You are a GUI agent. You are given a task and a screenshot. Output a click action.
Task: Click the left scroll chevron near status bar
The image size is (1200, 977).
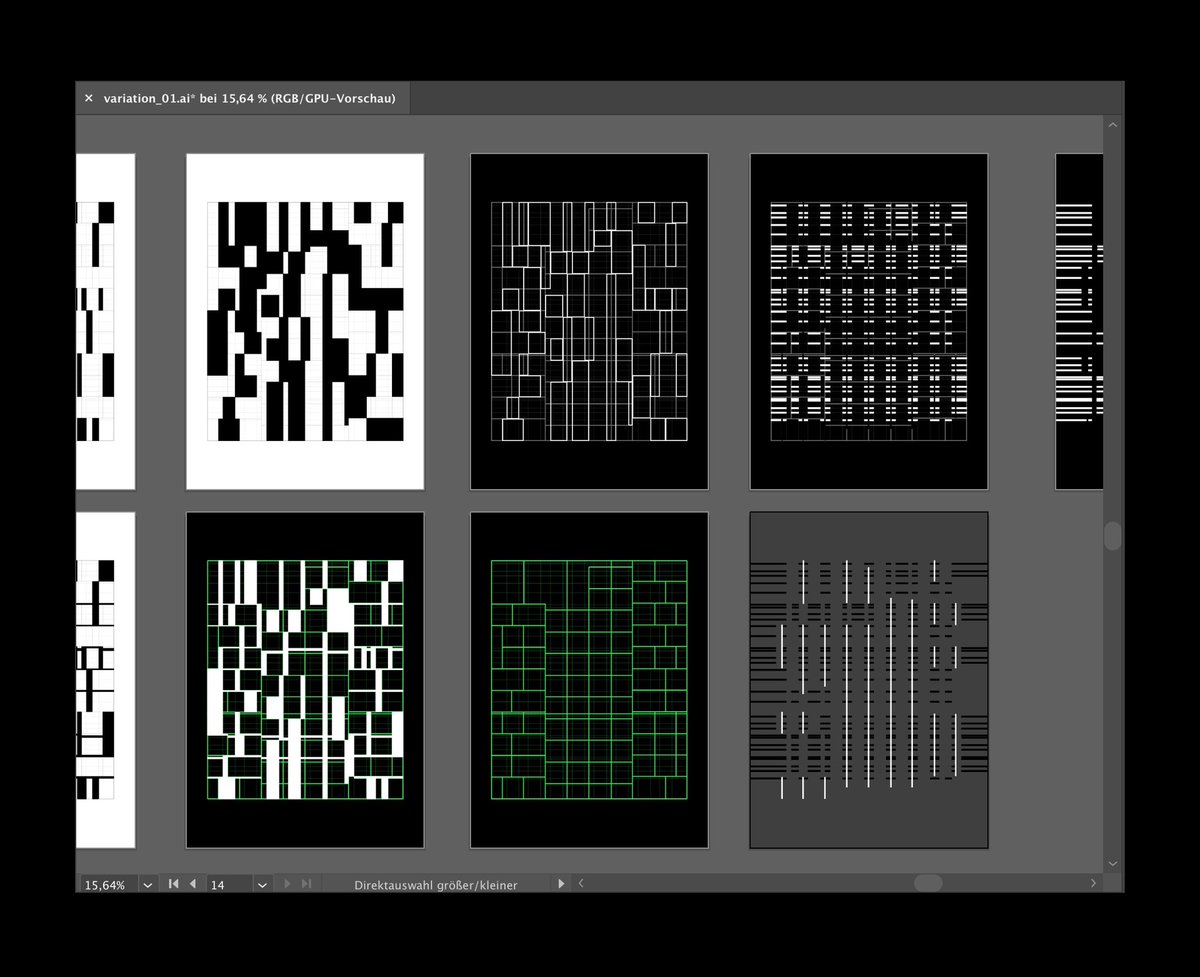tap(581, 884)
